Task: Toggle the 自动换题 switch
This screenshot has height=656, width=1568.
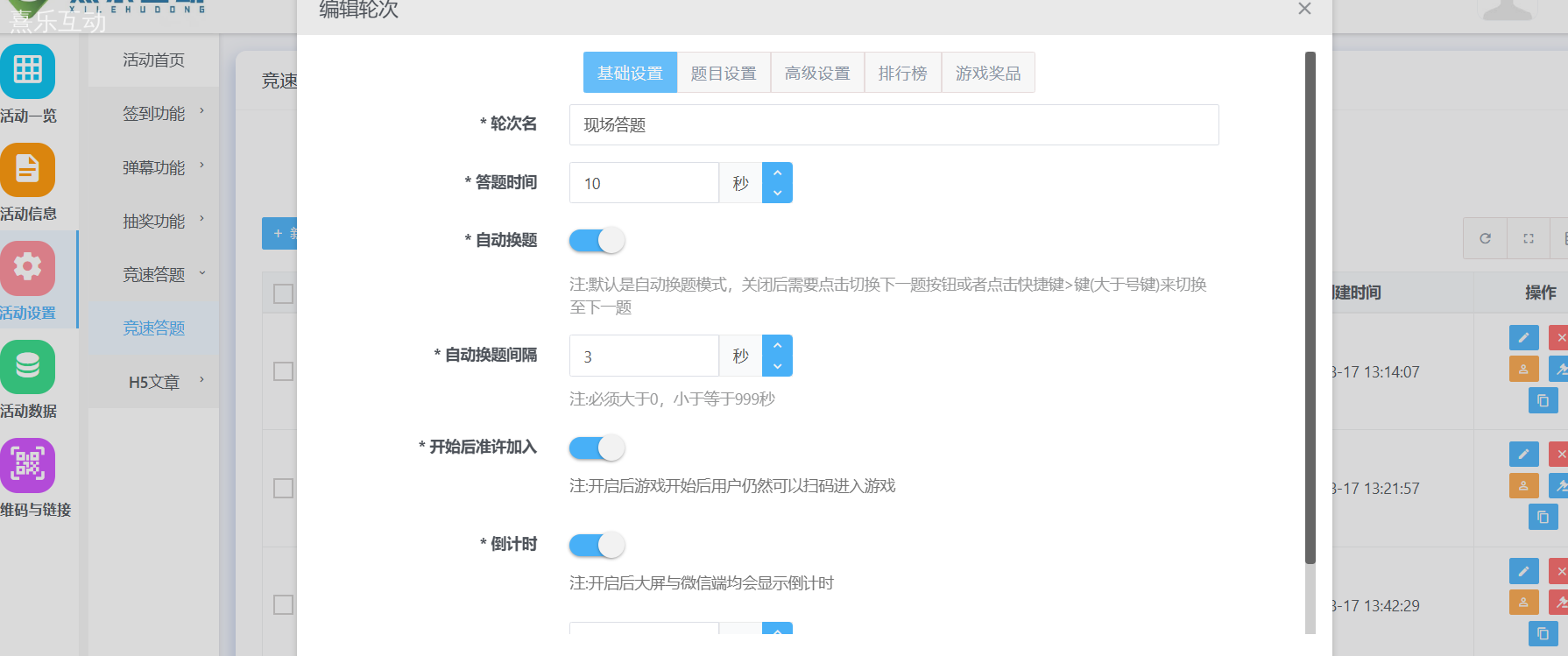Action: tap(597, 240)
